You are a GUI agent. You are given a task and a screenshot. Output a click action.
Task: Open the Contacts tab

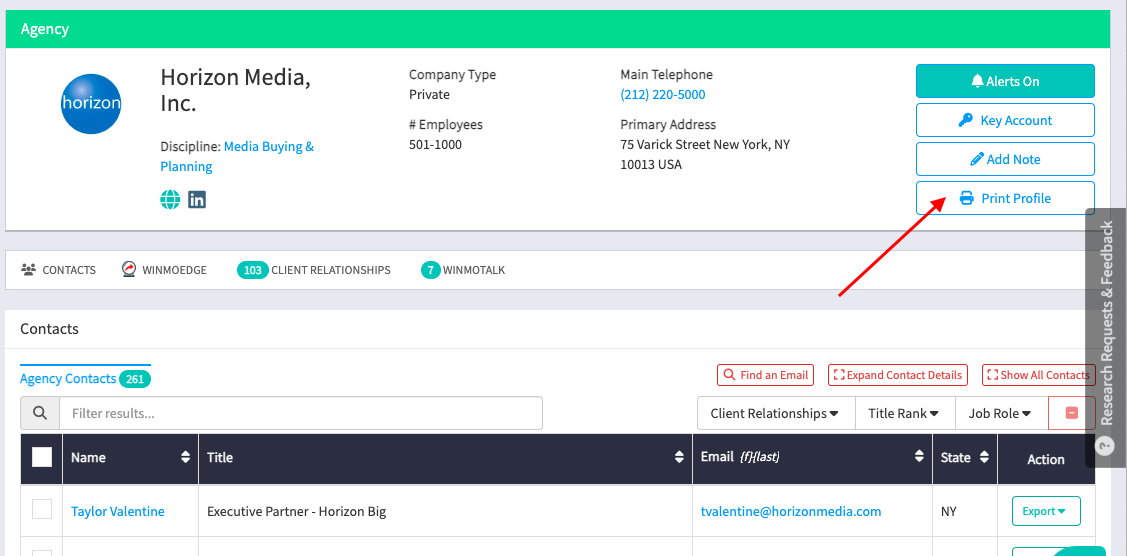click(58, 270)
